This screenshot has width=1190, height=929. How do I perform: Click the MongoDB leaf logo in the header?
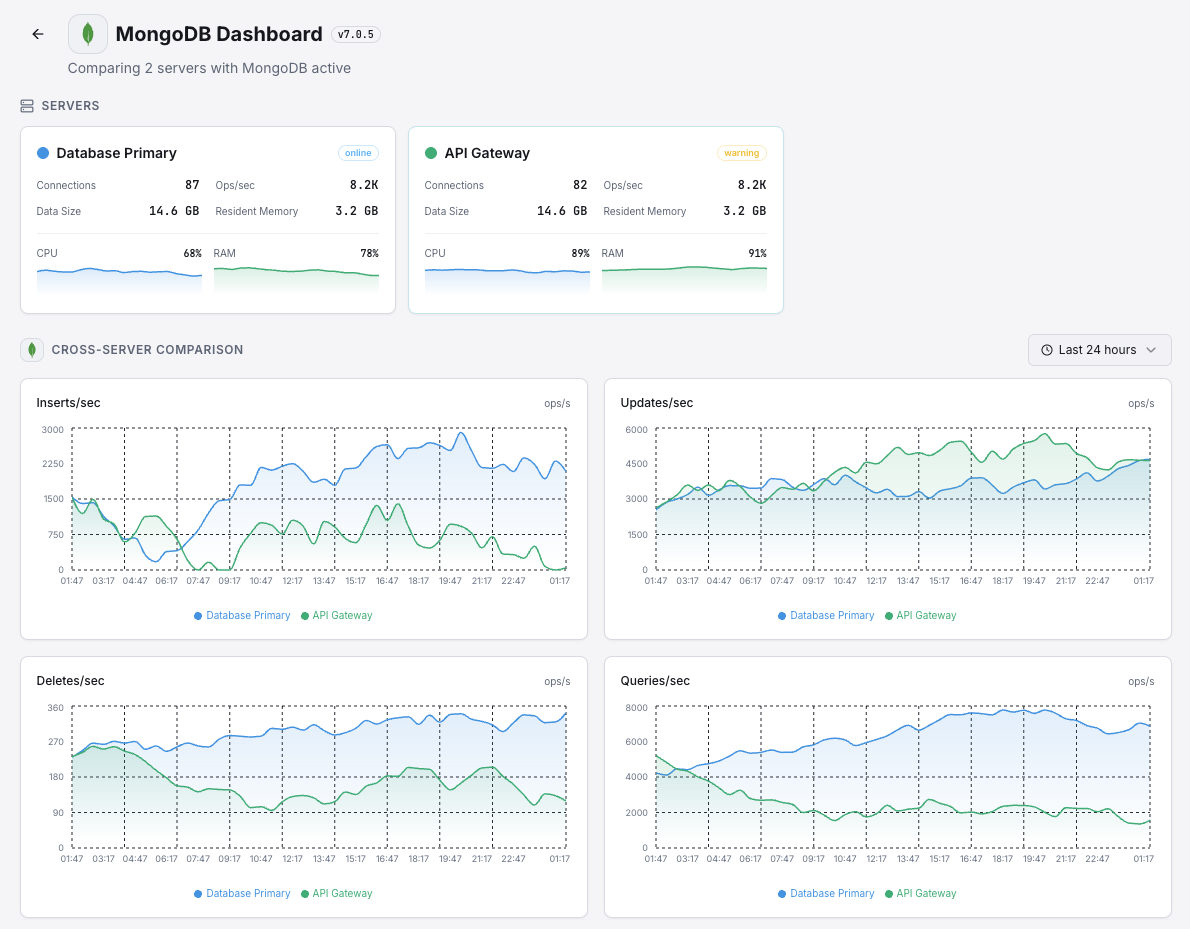[89, 33]
